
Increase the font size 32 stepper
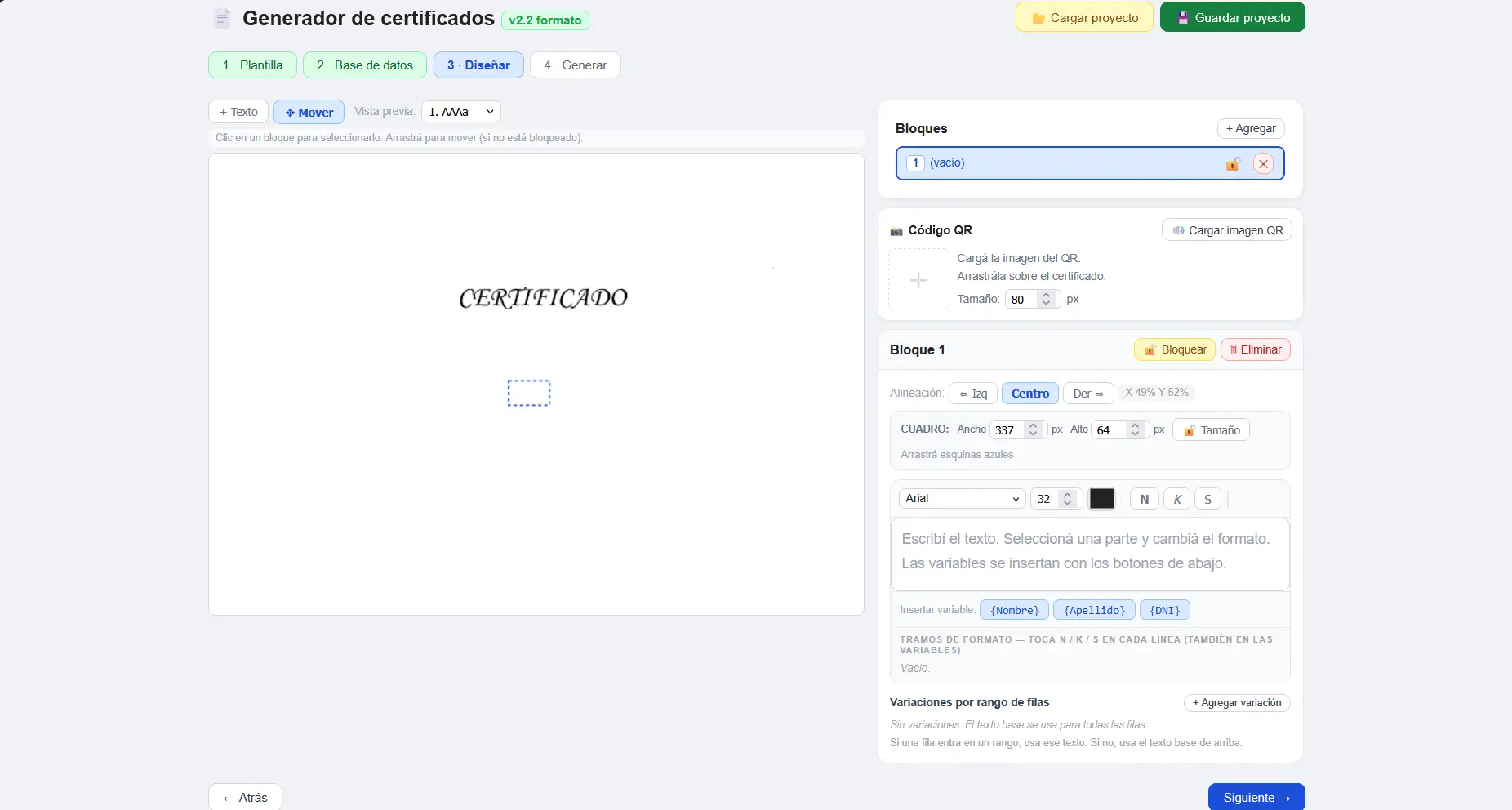coord(1067,495)
